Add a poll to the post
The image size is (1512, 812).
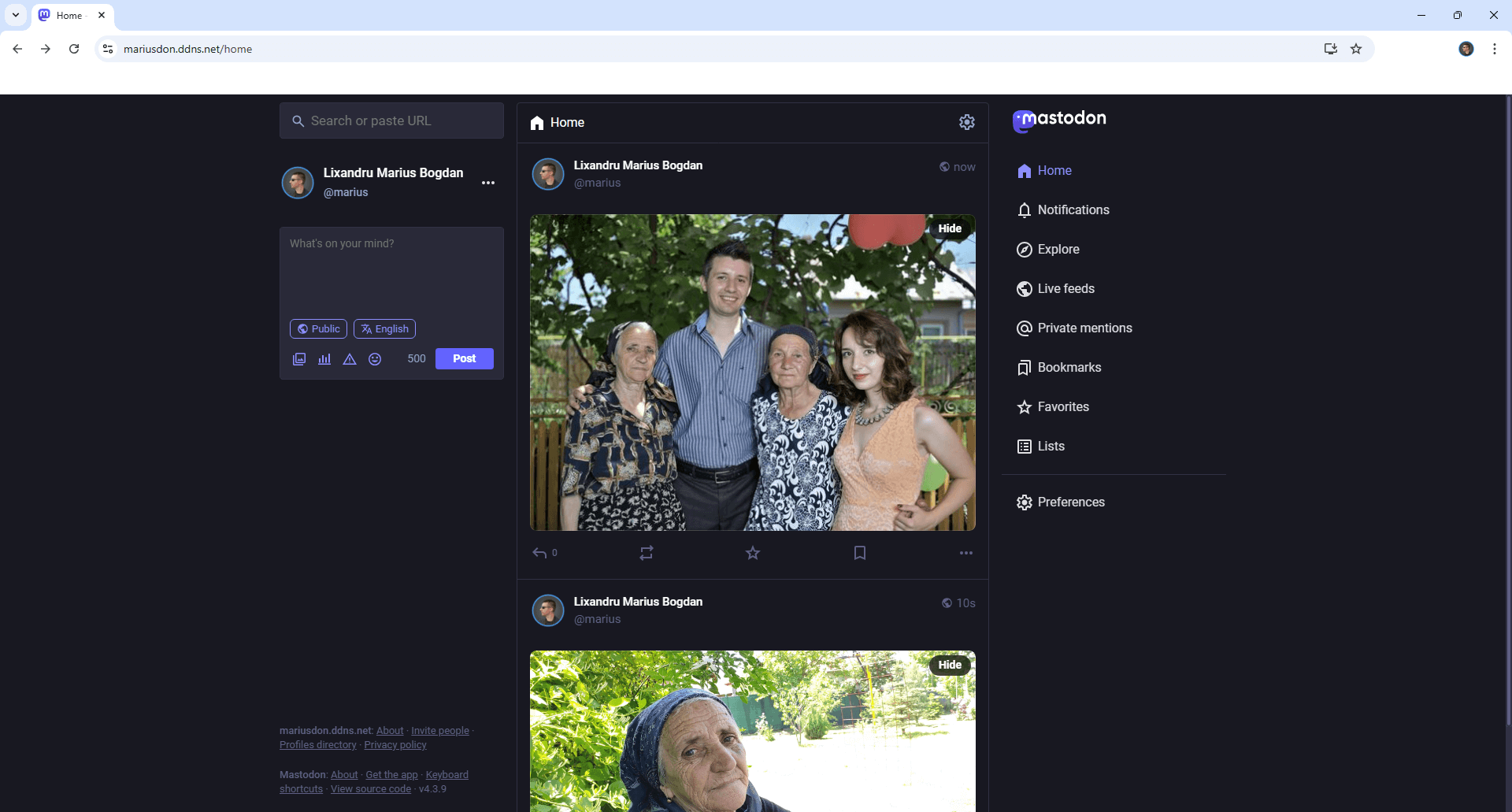[324, 359]
